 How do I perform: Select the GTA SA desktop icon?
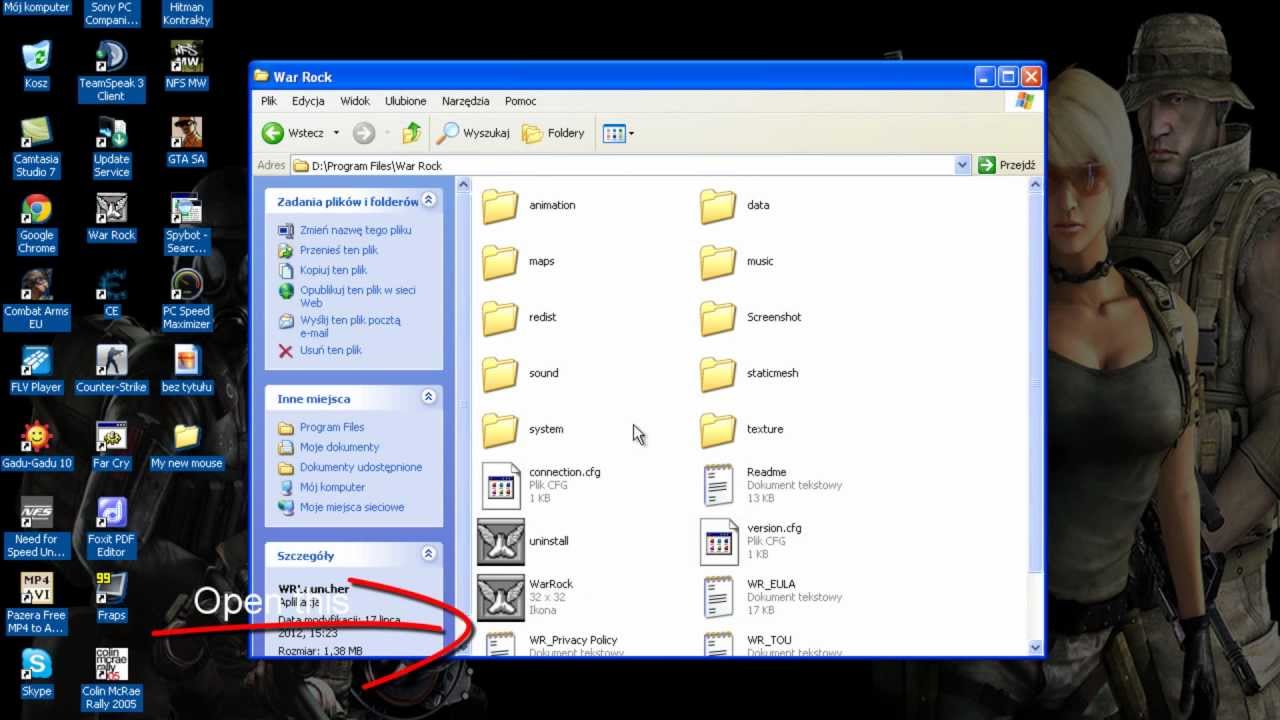tap(186, 141)
